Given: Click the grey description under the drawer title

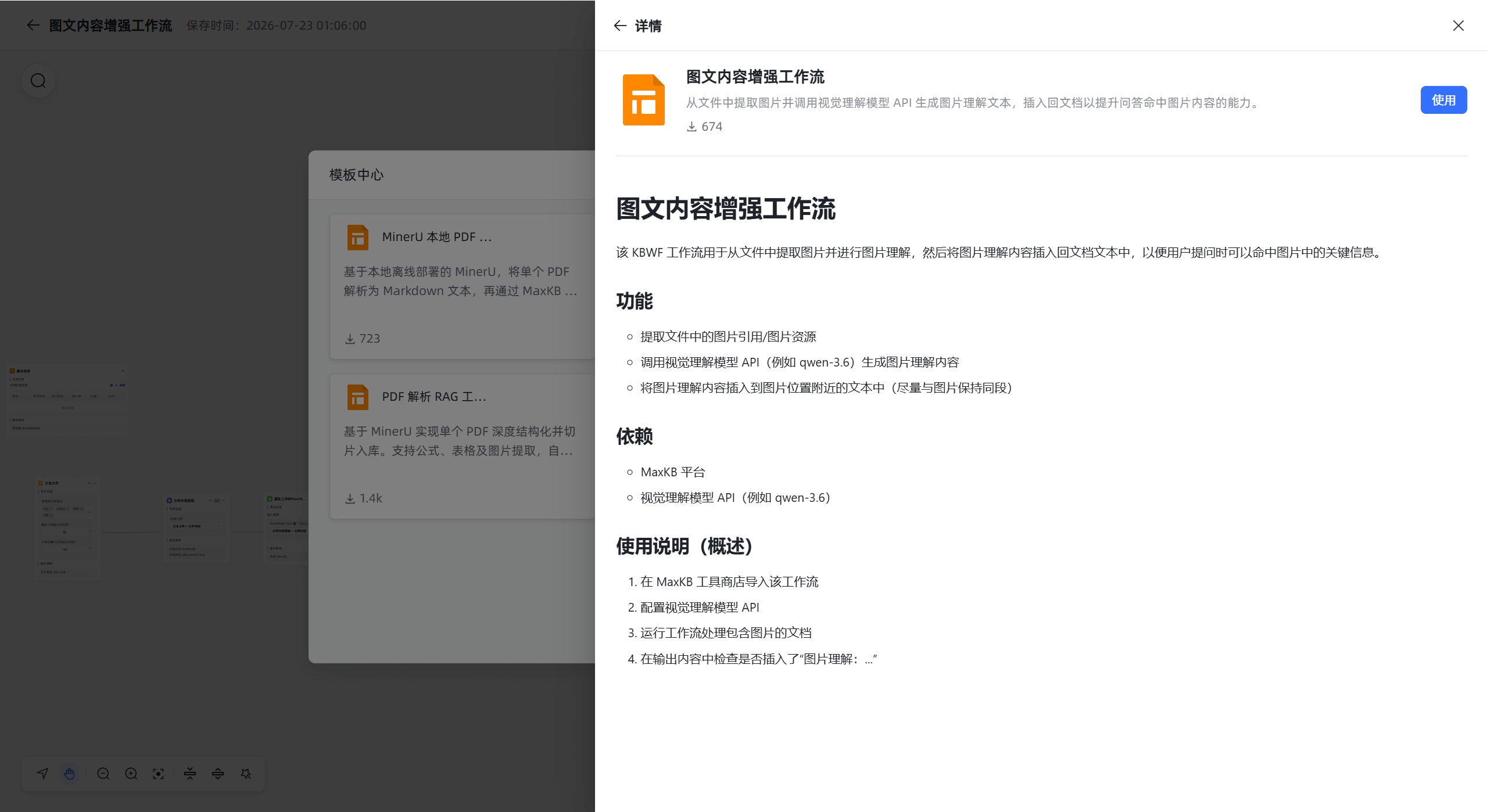Looking at the screenshot, I should click(x=974, y=103).
